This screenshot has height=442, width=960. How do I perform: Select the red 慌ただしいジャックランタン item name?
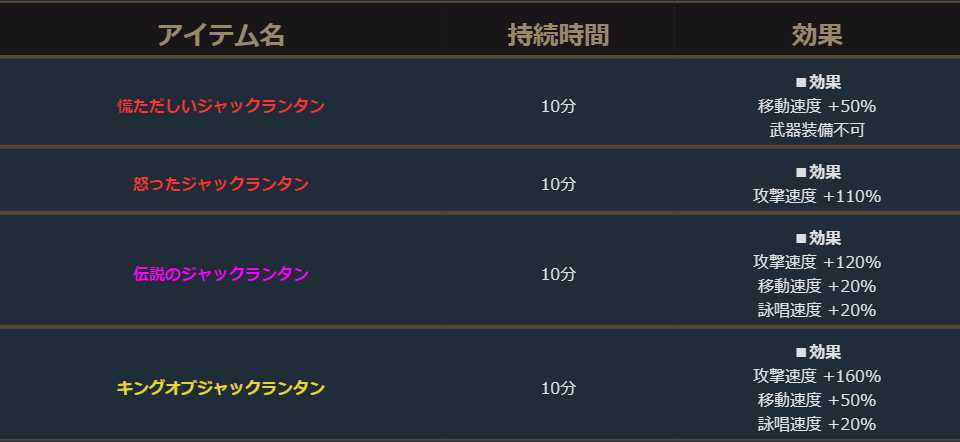(x=221, y=106)
